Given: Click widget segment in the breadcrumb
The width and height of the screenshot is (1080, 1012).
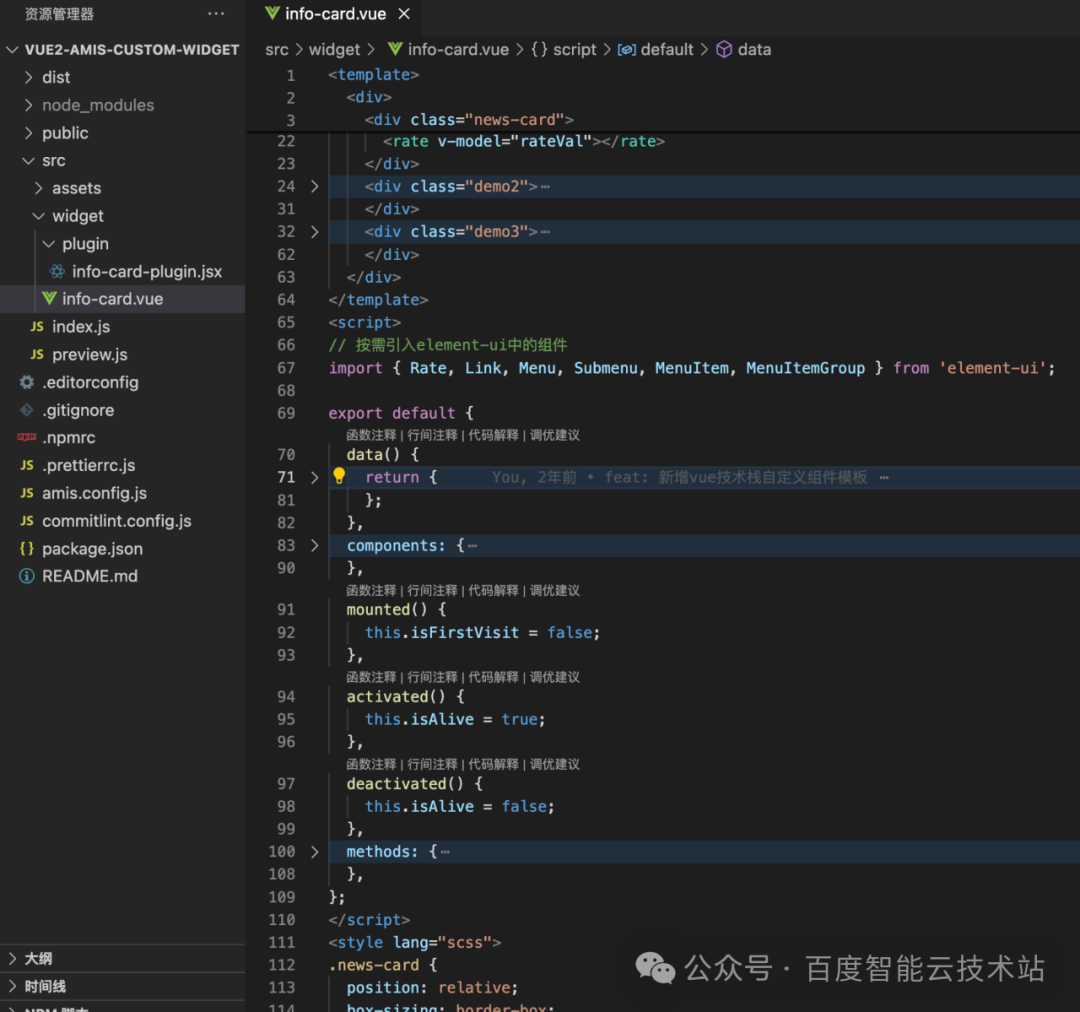Looking at the screenshot, I should click(334, 50).
